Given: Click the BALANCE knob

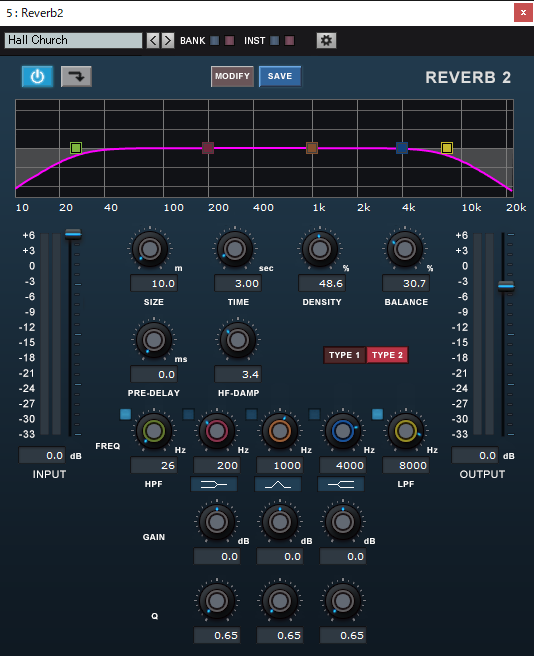Looking at the screenshot, I should tap(405, 249).
